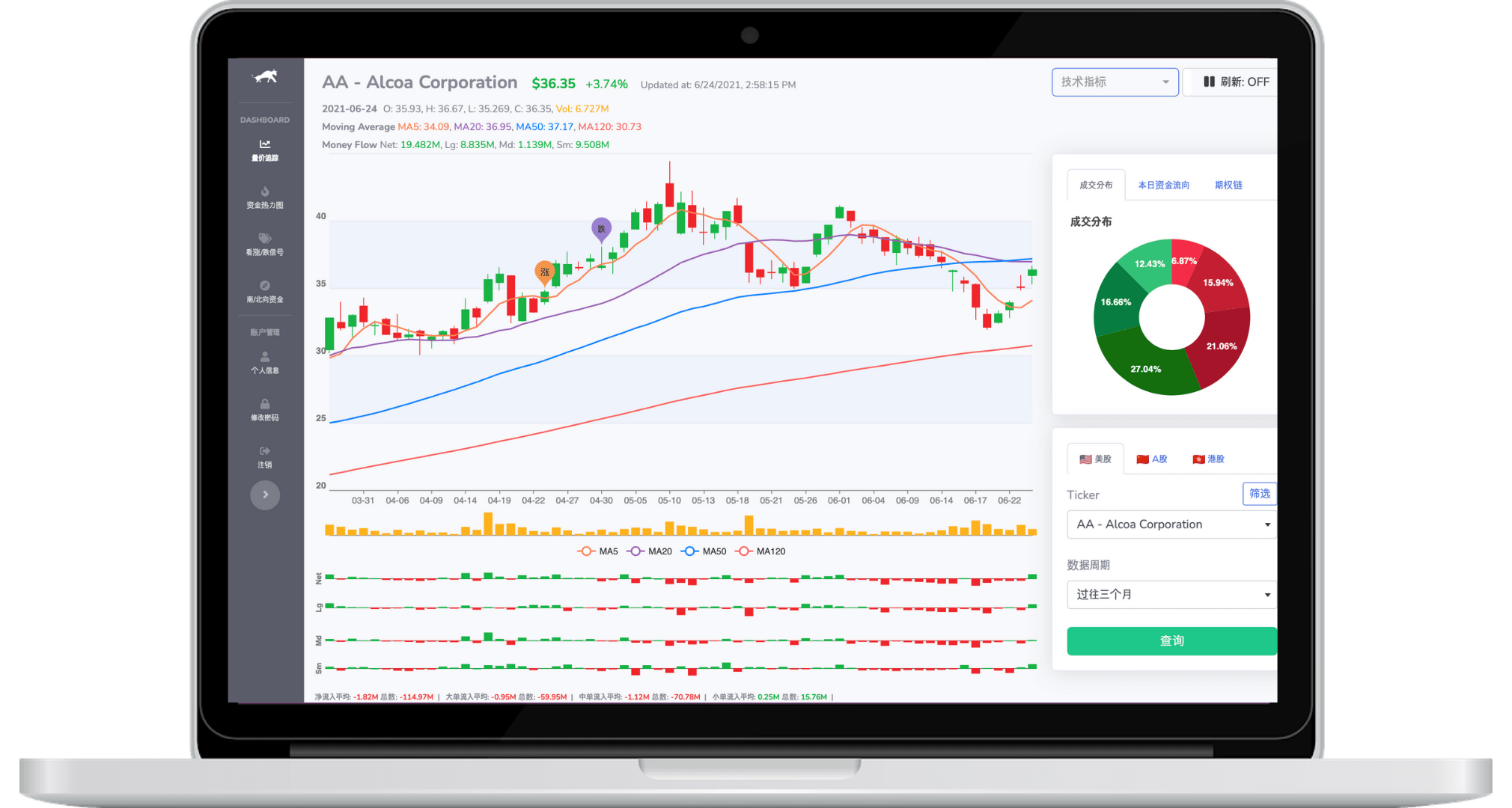Click the 筛选 filter button

(1259, 494)
